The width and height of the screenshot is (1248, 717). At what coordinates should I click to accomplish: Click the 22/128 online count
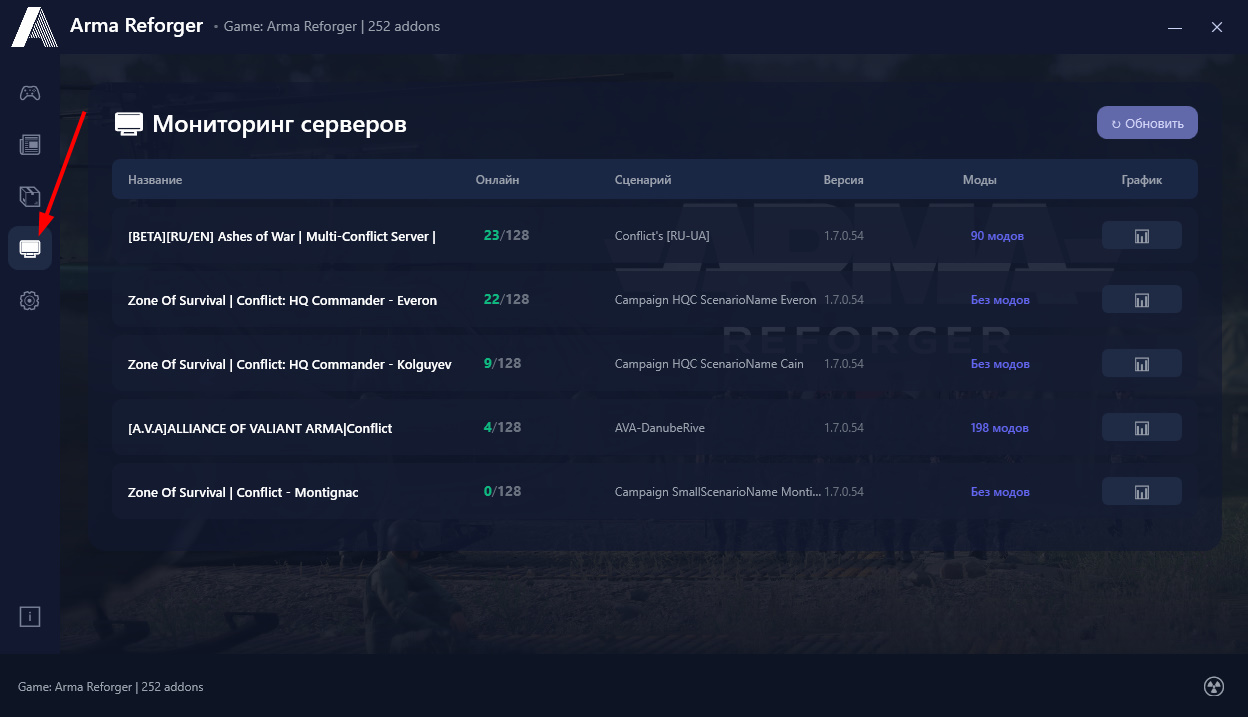[x=506, y=300]
